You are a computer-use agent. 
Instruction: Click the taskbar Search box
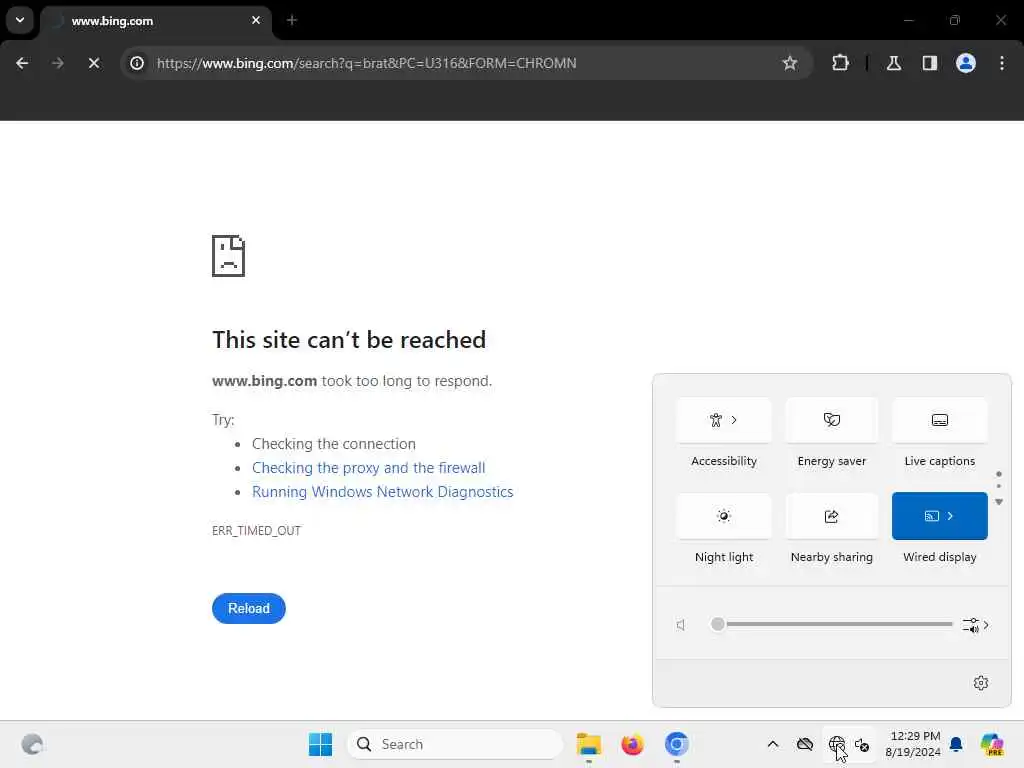[x=455, y=744]
